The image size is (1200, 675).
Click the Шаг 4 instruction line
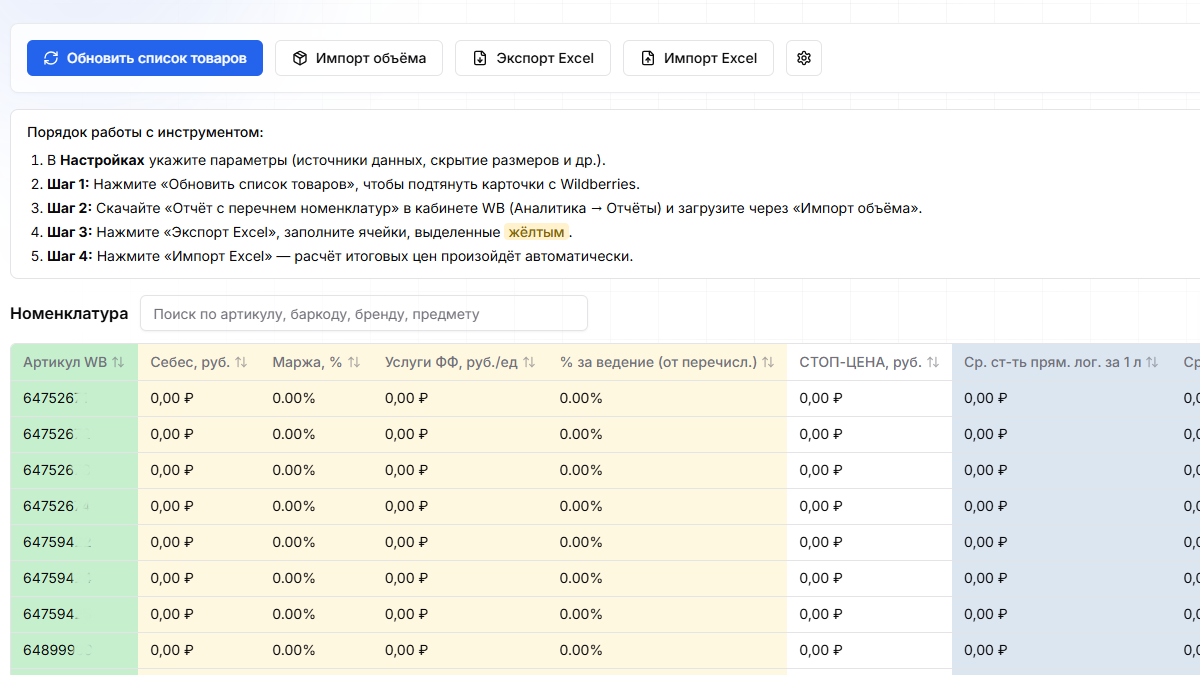(340, 256)
